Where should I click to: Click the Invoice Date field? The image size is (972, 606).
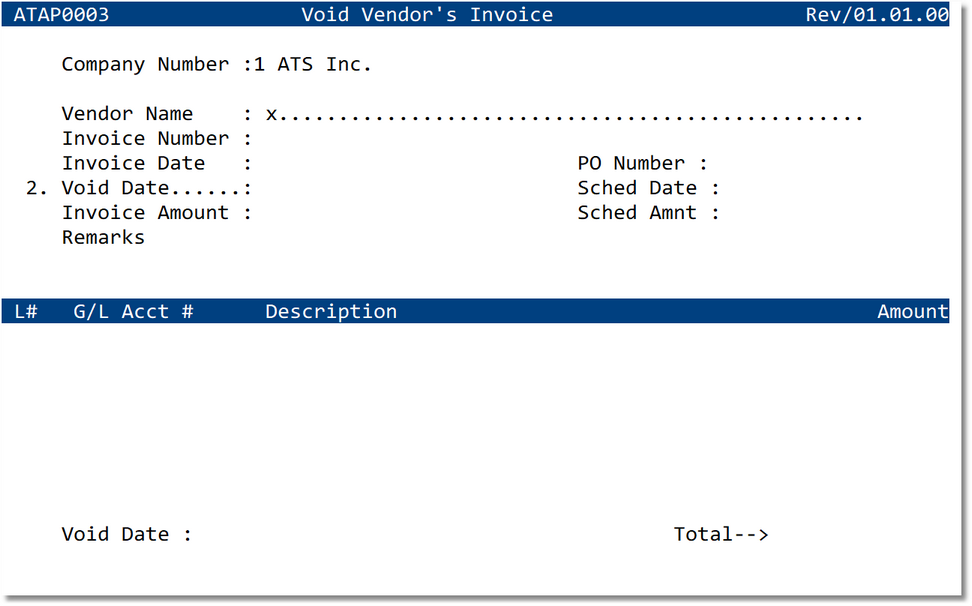coord(330,164)
